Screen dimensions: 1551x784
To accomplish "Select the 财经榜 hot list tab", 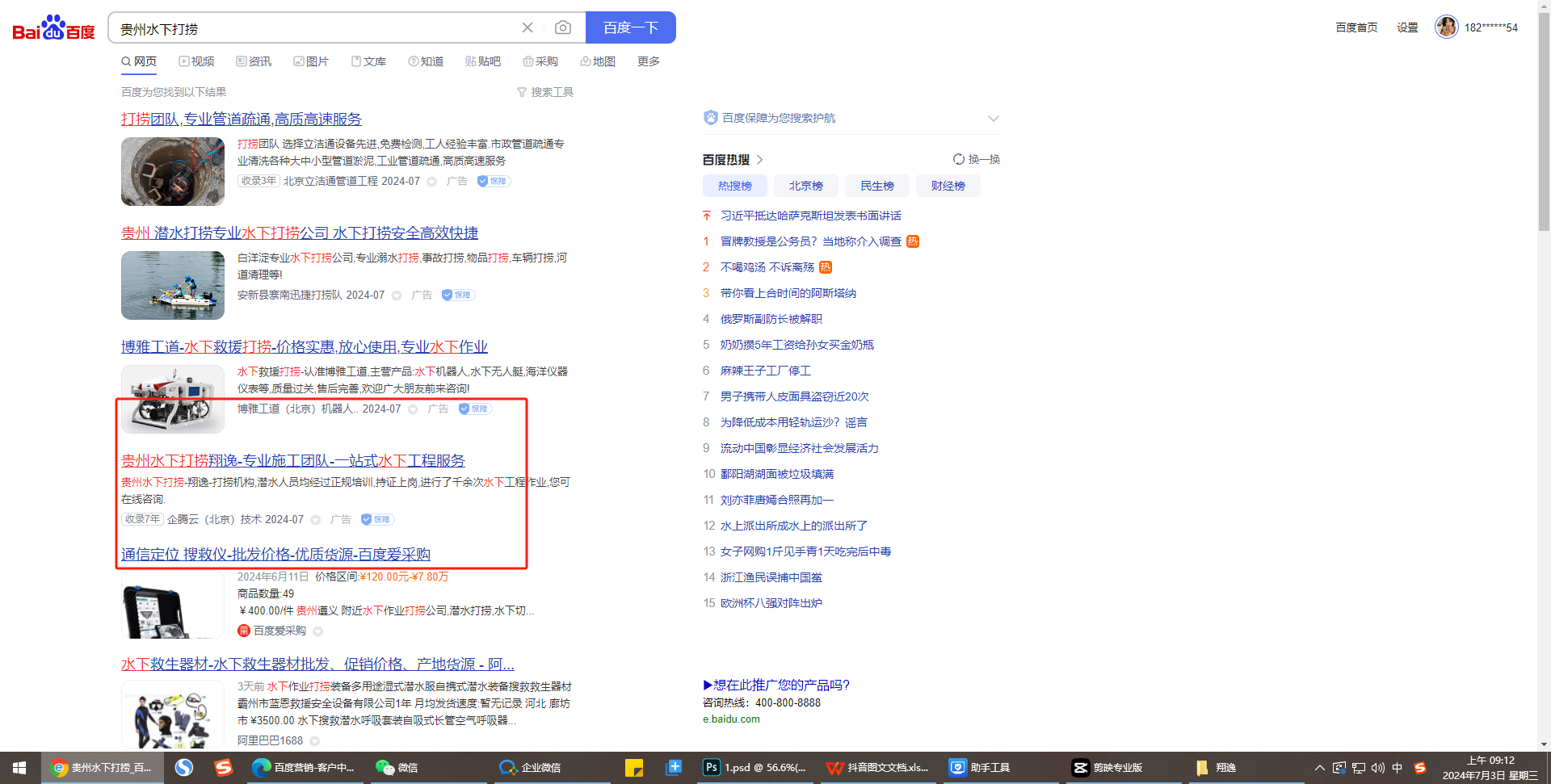I will click(x=948, y=186).
